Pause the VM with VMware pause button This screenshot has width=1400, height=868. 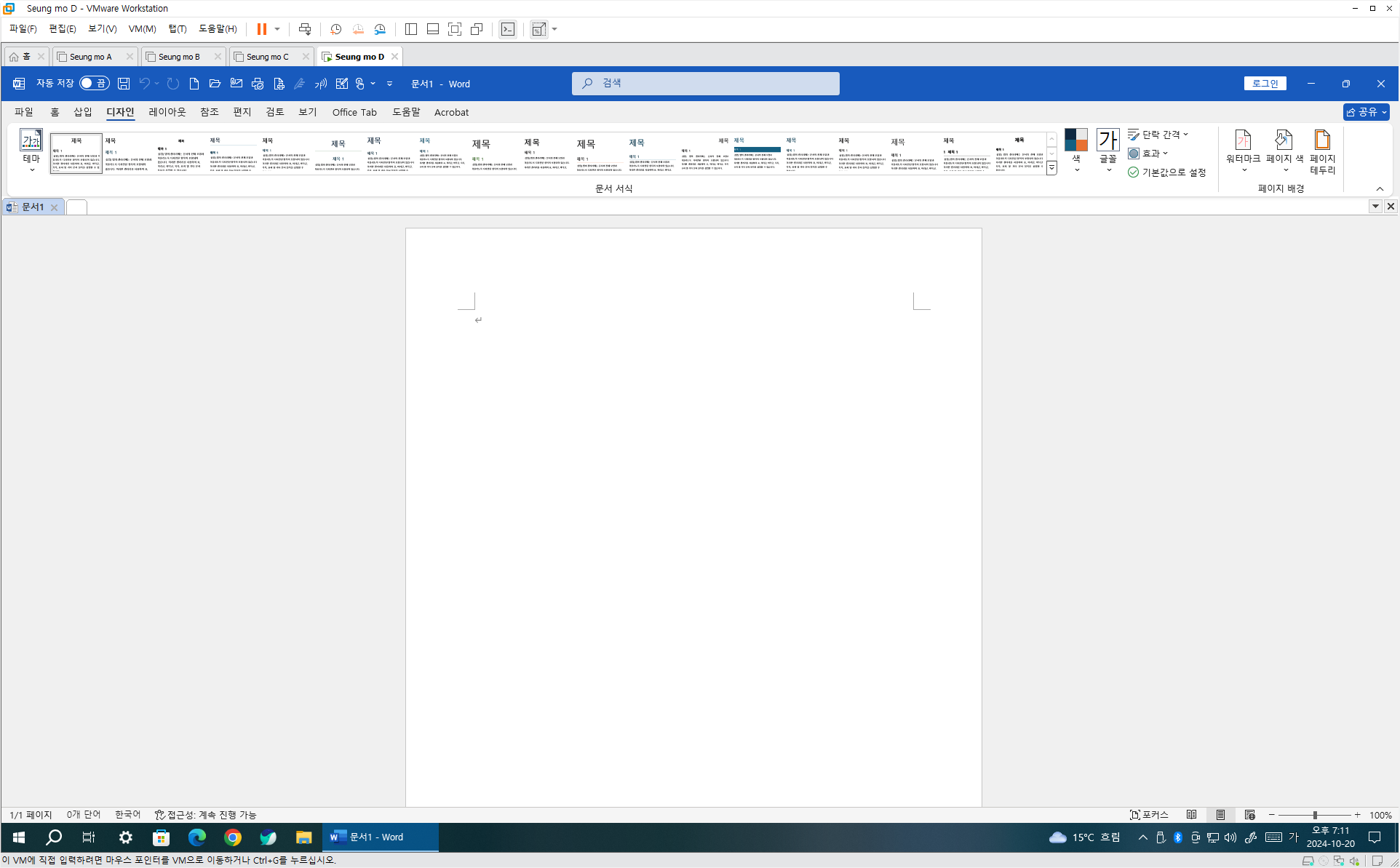[262, 29]
